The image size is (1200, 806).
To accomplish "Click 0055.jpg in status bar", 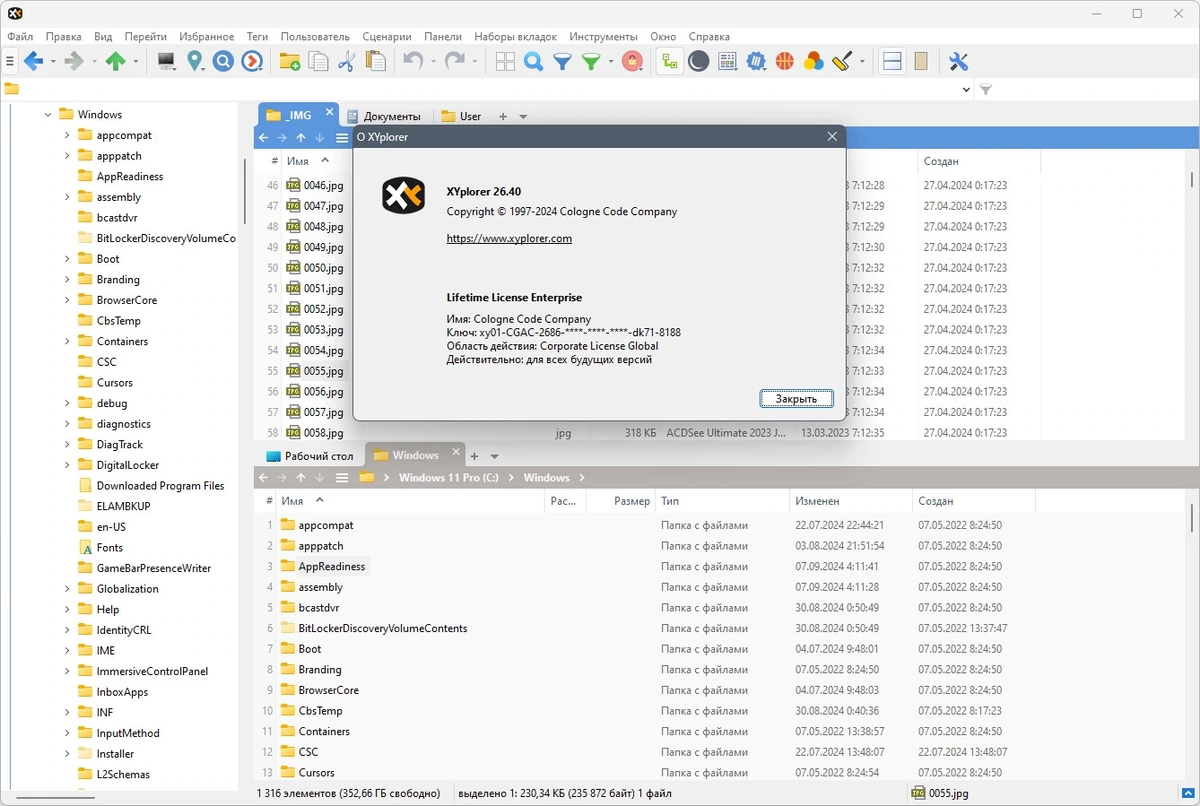I will pyautogui.click(x=940, y=793).
